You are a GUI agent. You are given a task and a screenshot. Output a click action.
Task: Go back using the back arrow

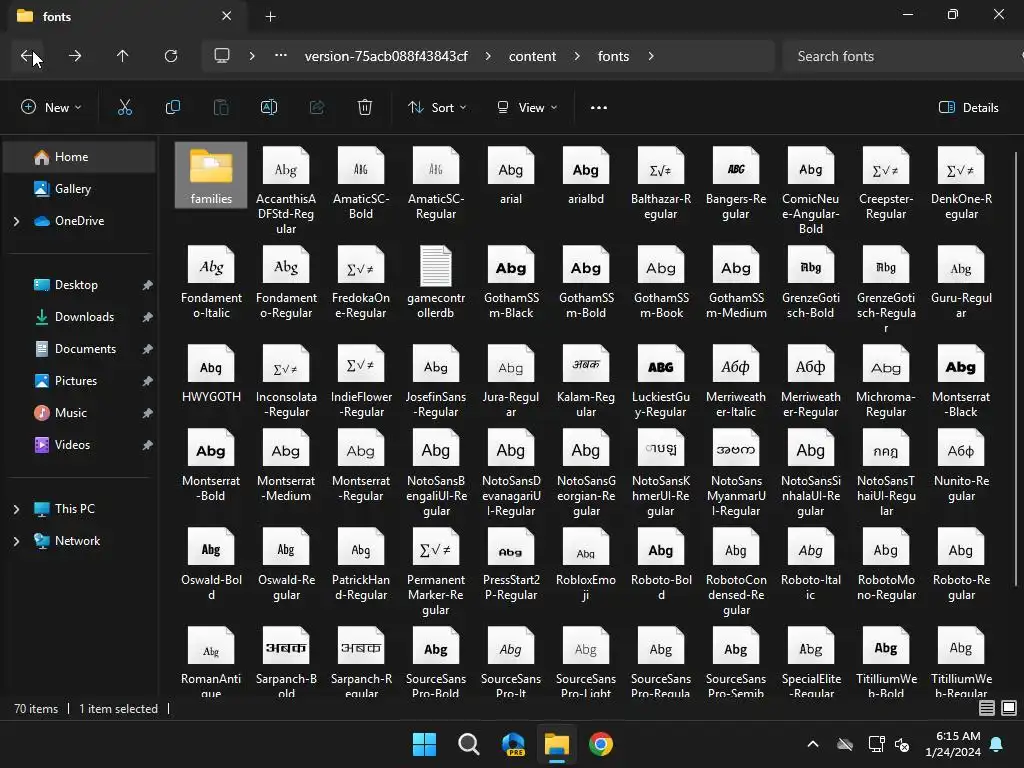coord(27,56)
